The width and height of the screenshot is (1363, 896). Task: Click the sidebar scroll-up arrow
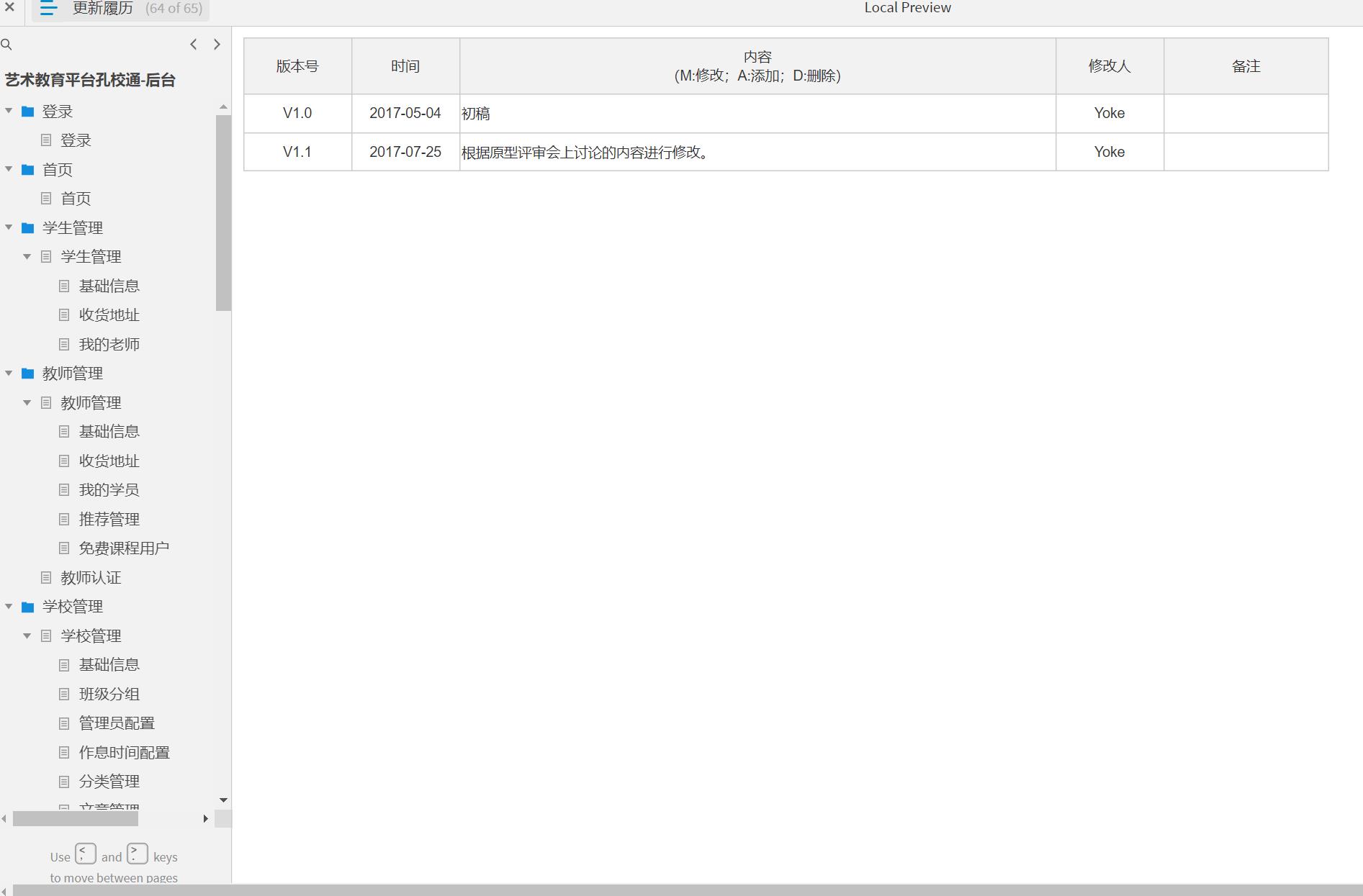pyautogui.click(x=223, y=107)
